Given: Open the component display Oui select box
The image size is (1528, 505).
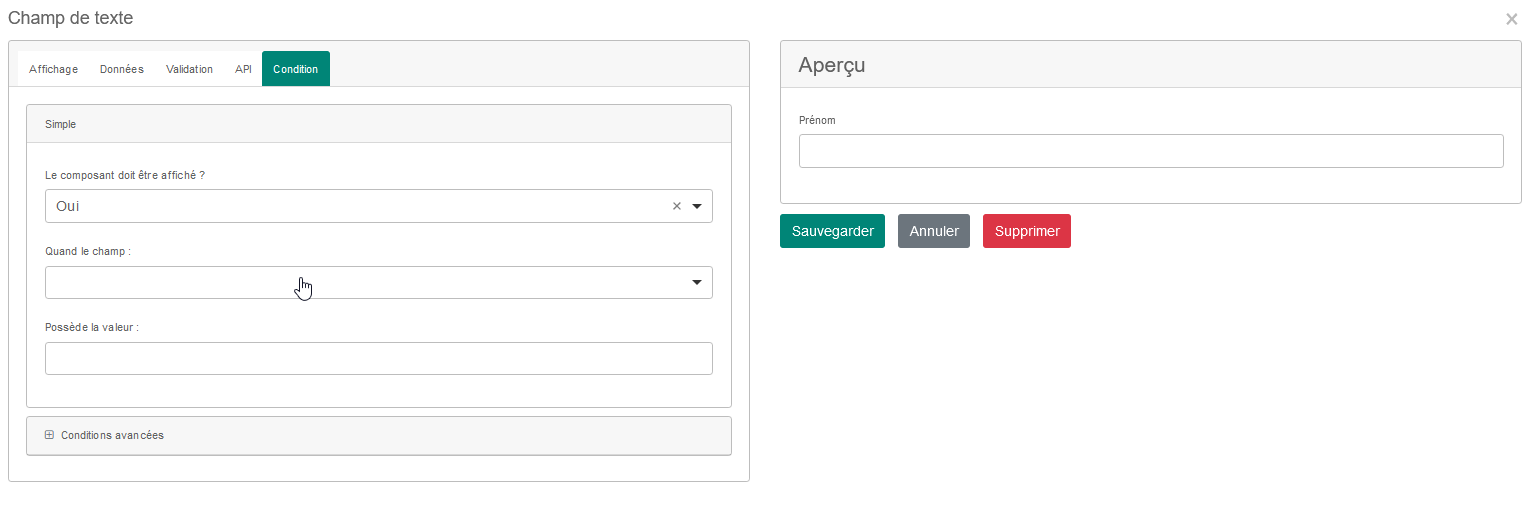Looking at the screenshot, I should click(379, 206).
